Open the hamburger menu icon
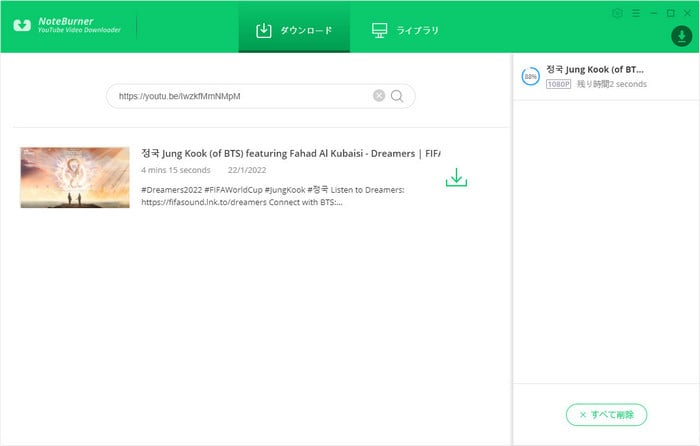 coord(636,13)
